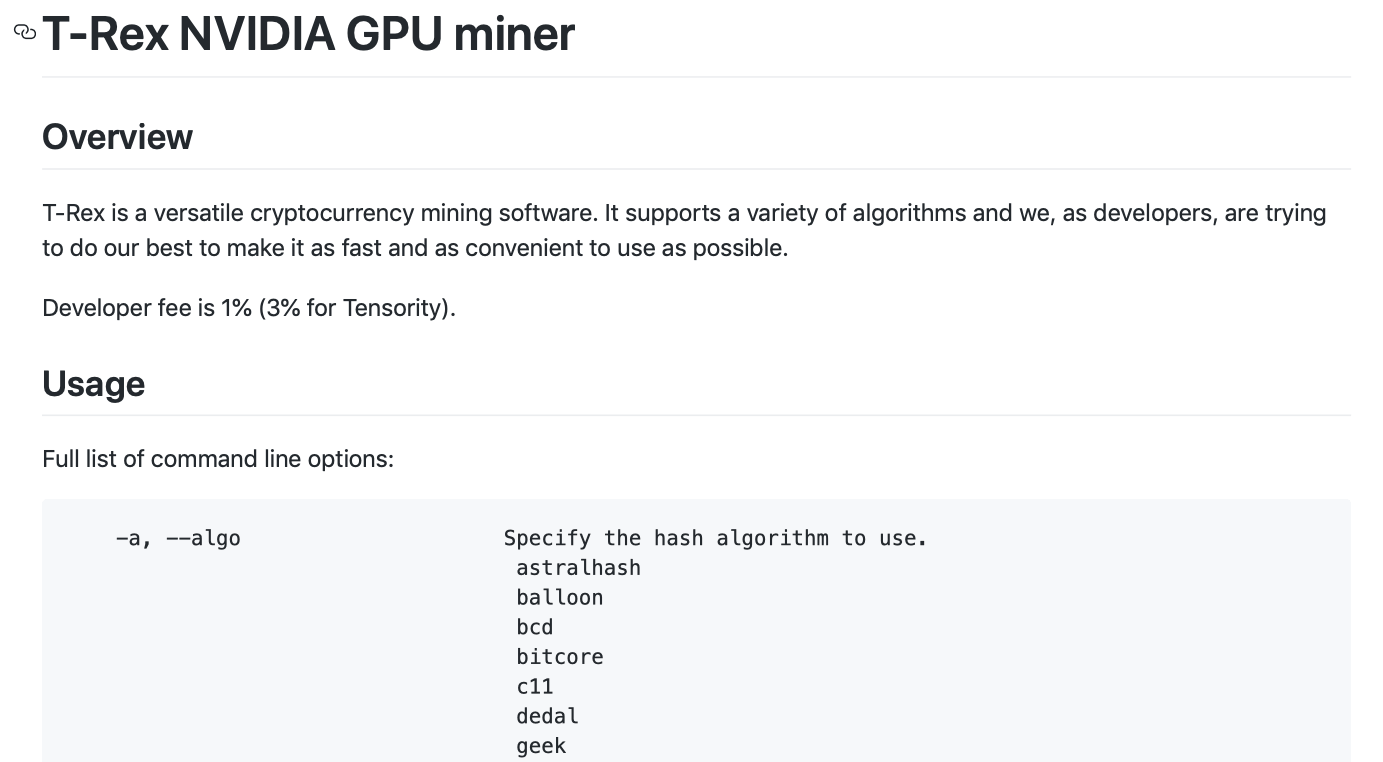Click the word cryptocurrency in the overview paragraph

click(x=331, y=213)
